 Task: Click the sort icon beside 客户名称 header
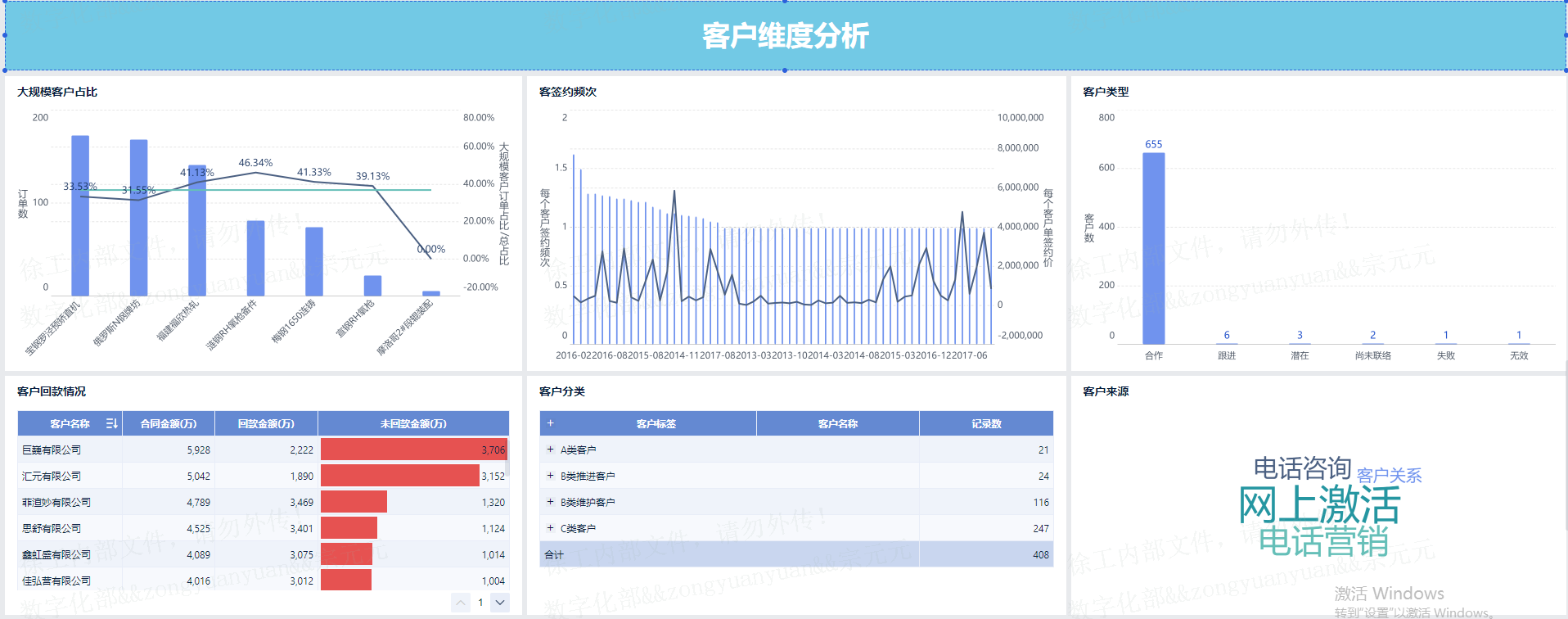point(111,423)
